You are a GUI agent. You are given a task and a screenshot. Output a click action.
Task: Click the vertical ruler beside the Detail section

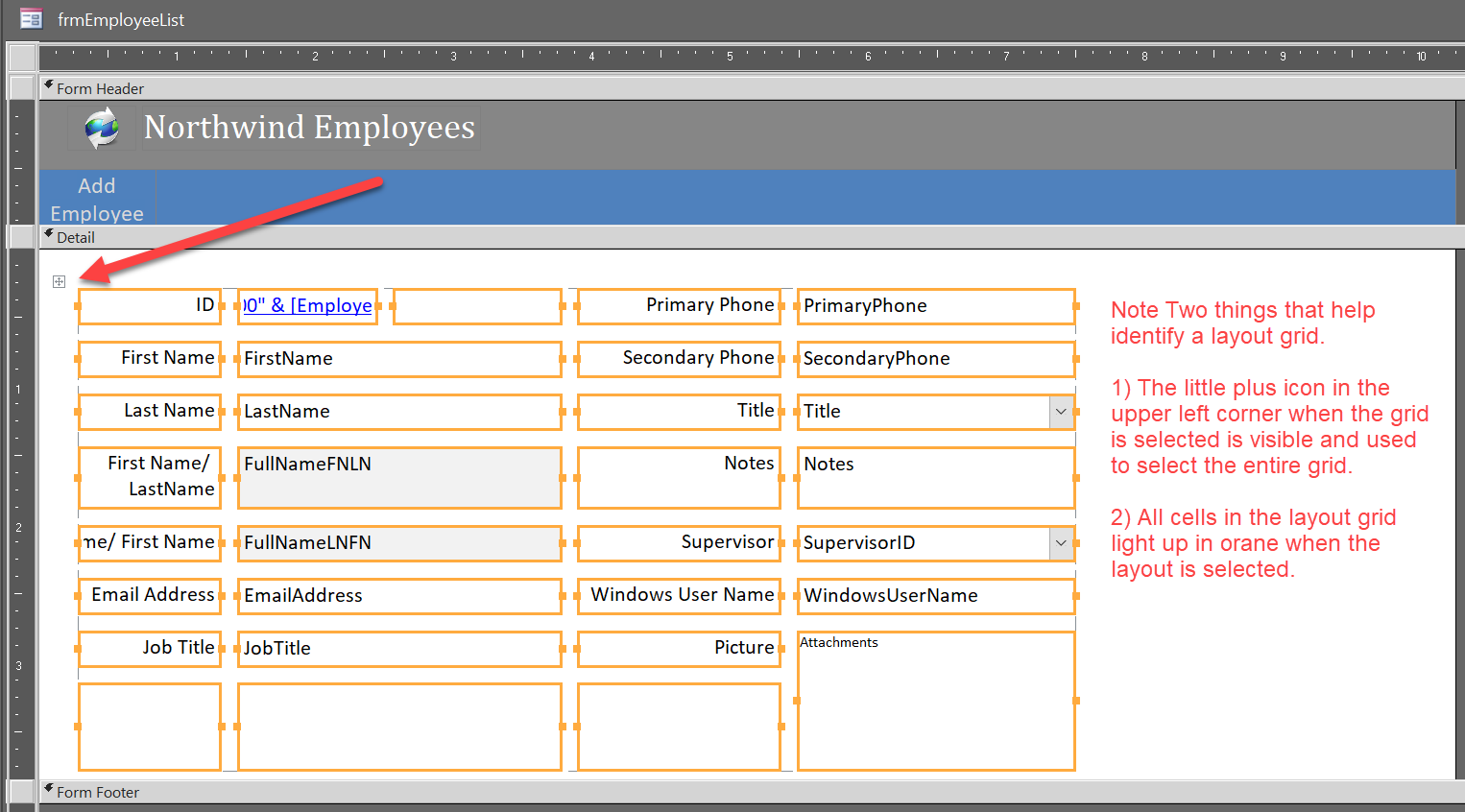(22, 514)
